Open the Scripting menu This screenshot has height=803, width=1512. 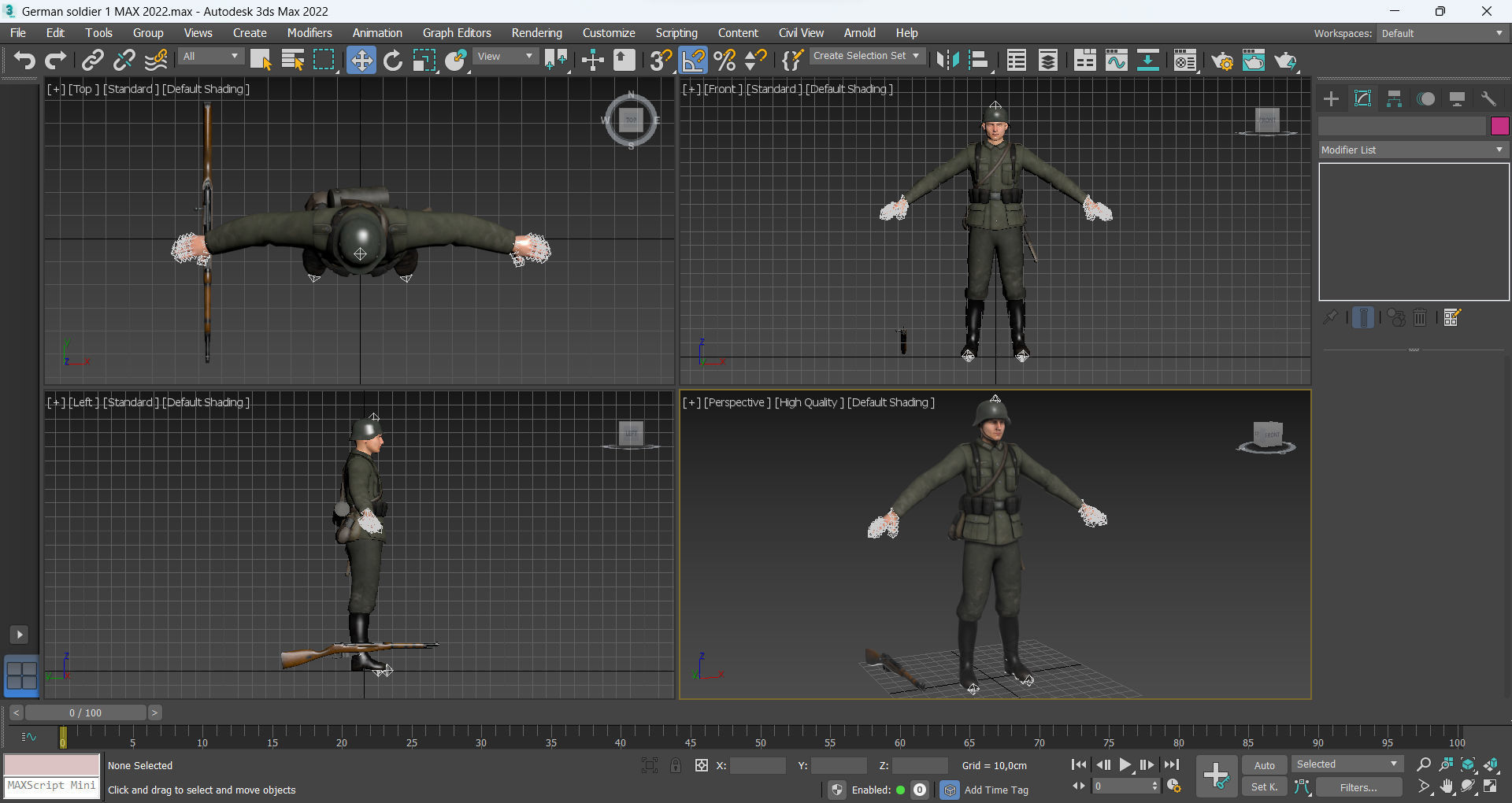676,33
